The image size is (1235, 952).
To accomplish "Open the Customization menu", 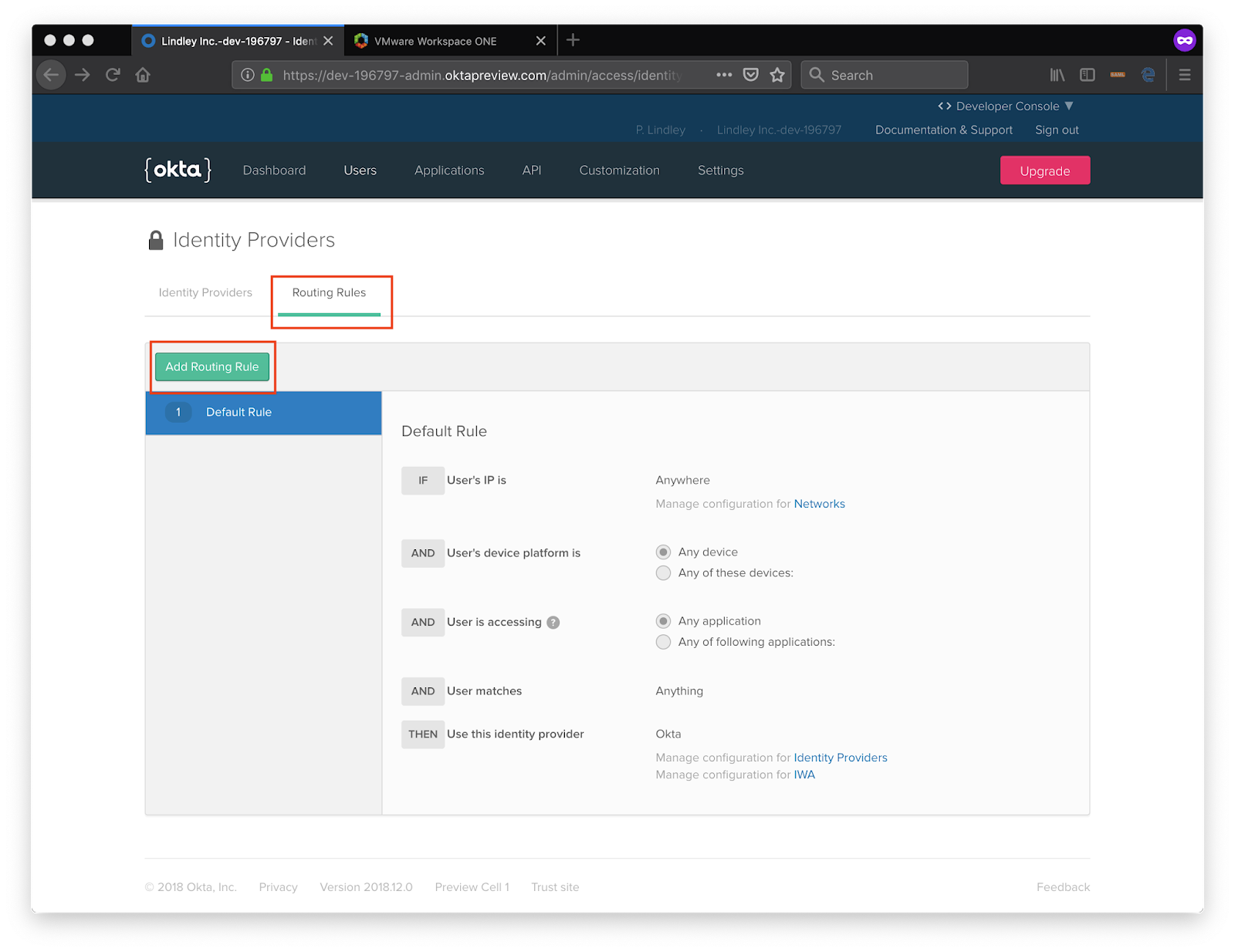I will (x=620, y=170).
